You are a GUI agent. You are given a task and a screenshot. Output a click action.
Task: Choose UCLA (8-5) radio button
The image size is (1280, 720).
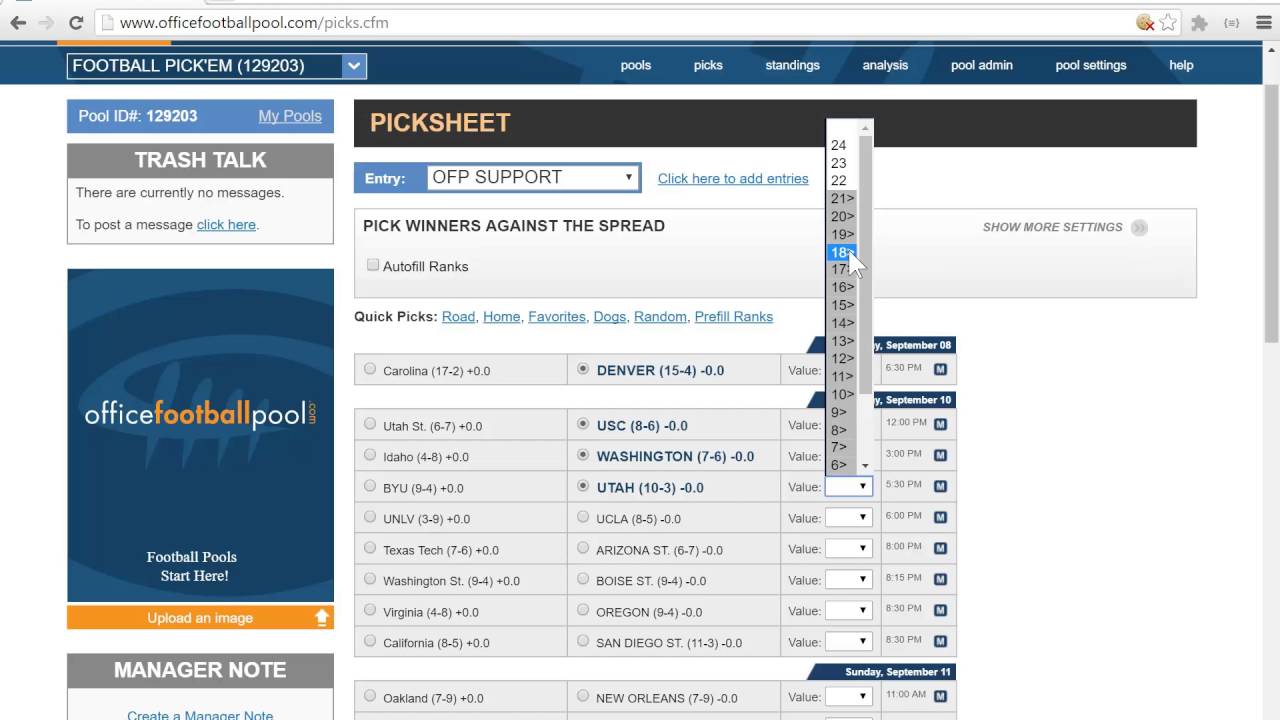pyautogui.click(x=583, y=517)
